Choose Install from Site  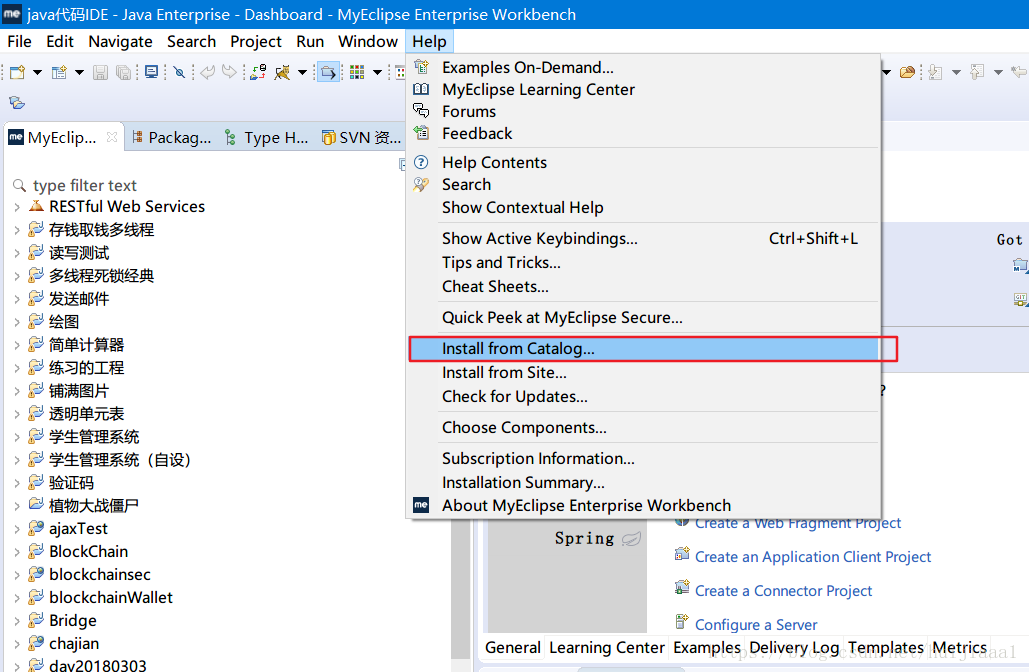click(x=643, y=373)
